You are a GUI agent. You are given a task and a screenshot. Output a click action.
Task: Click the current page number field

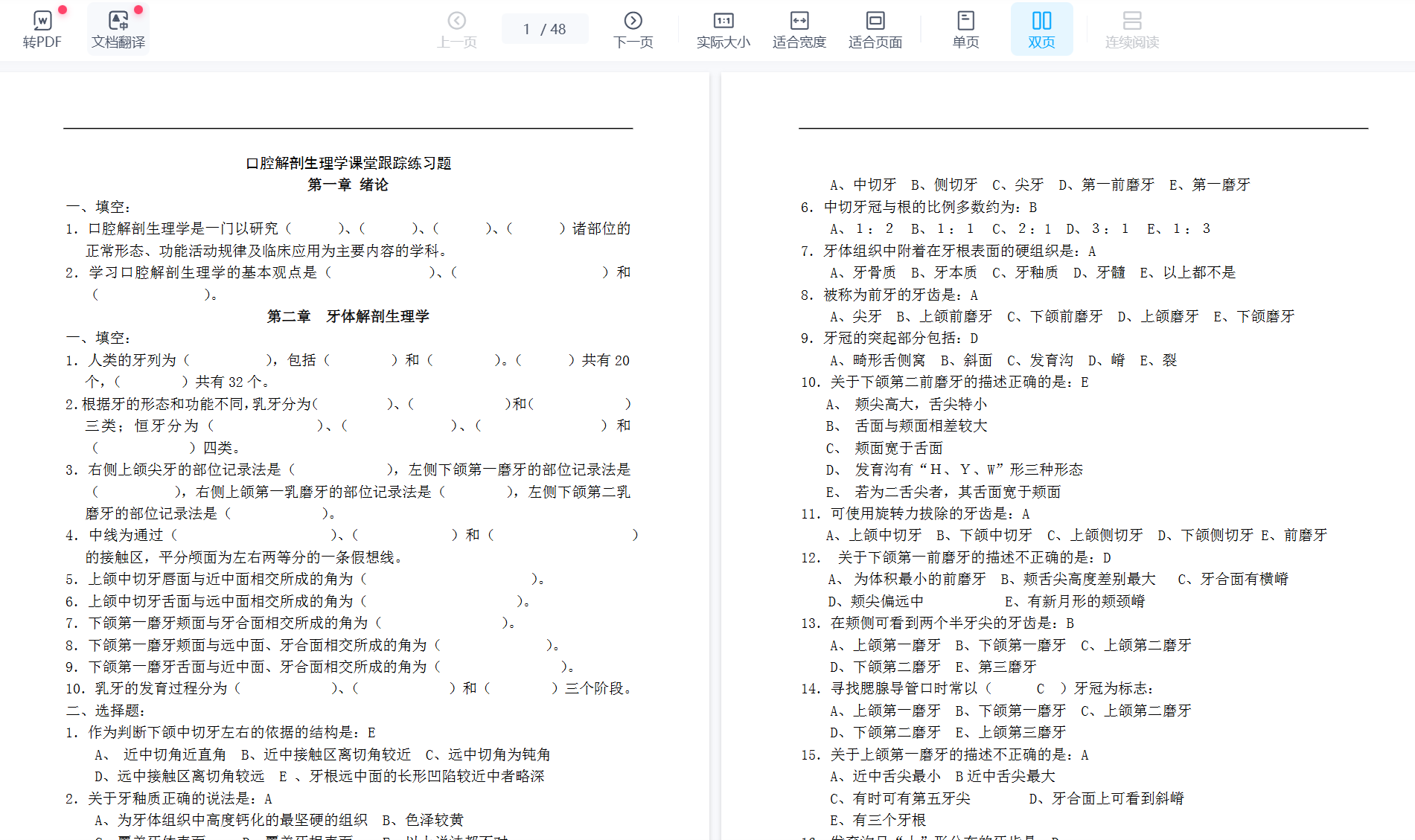coord(526,29)
